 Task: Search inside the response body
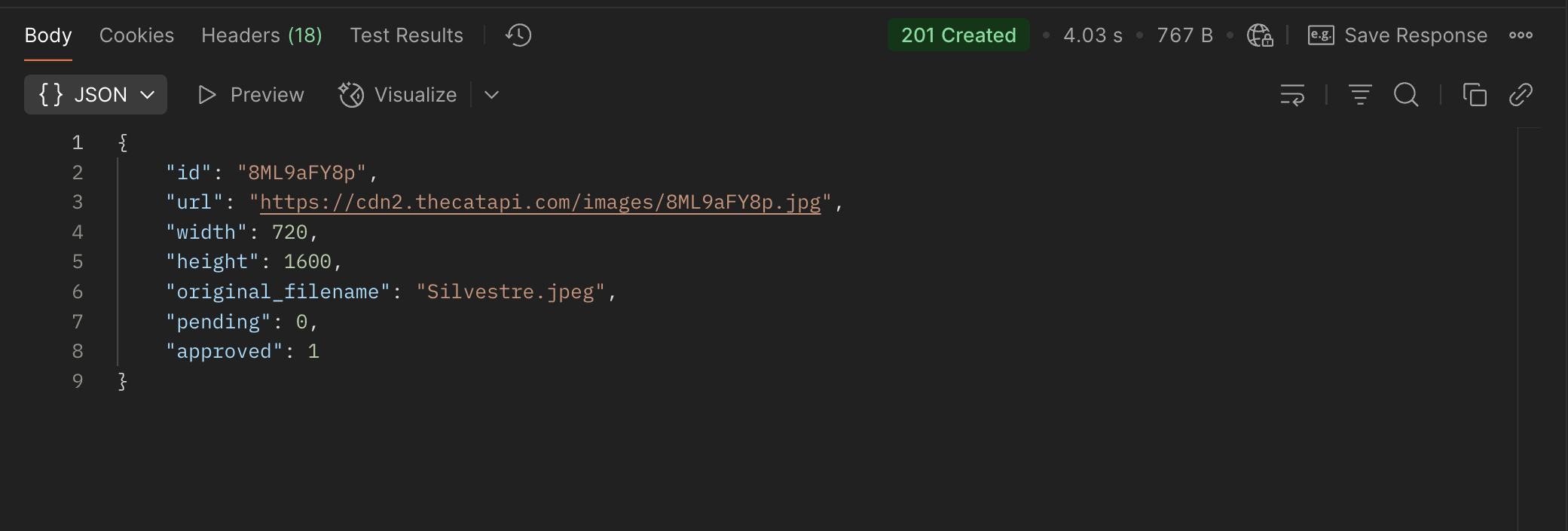[x=1406, y=95]
